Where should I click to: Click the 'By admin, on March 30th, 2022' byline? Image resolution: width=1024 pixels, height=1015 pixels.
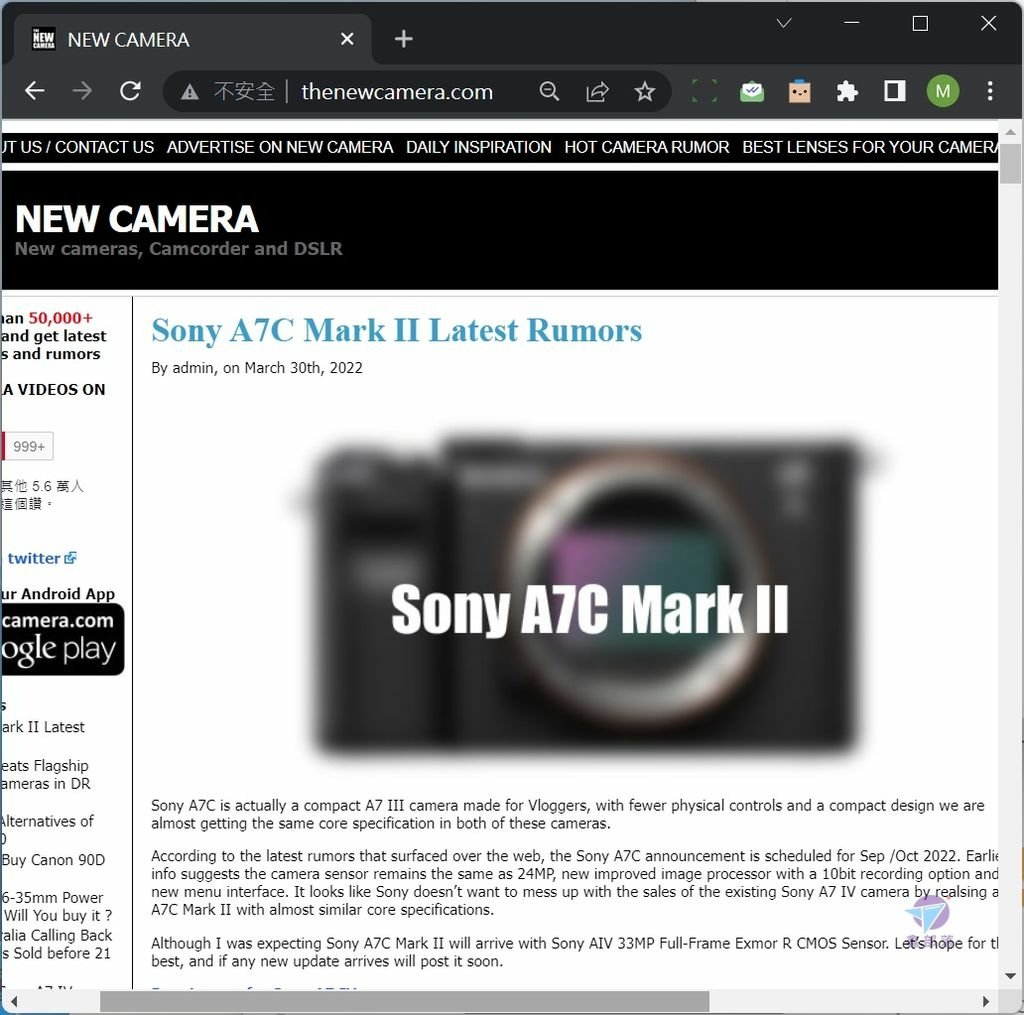257,368
